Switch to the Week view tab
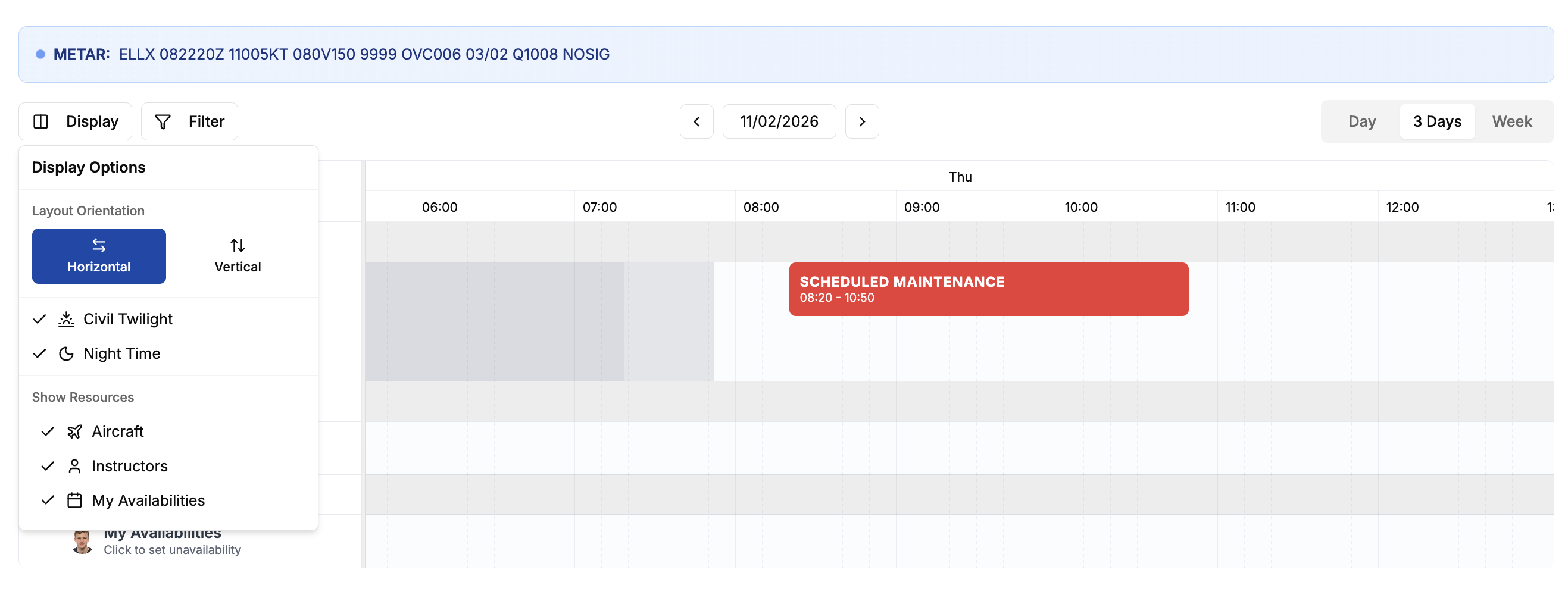Viewport: 1568px width, 607px height. pyautogui.click(x=1511, y=121)
